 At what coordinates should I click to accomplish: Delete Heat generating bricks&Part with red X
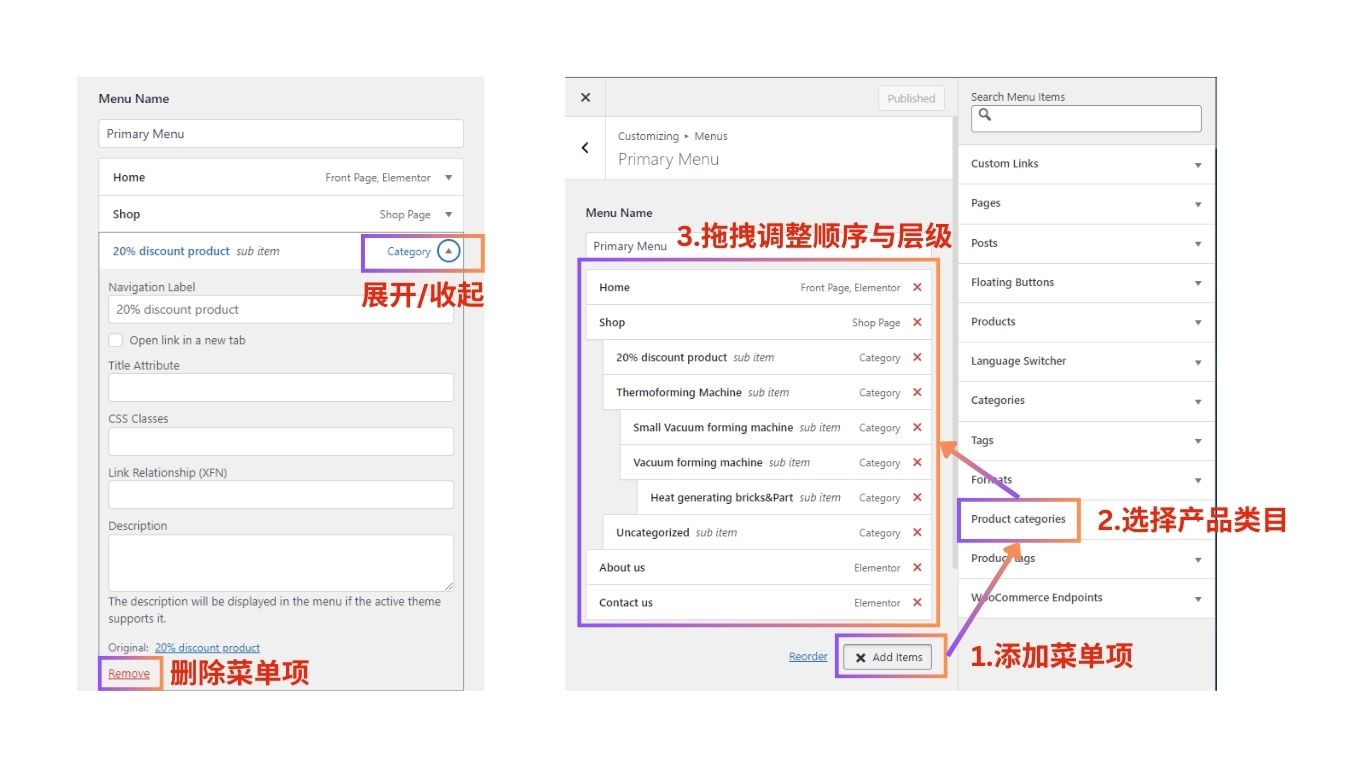click(x=917, y=498)
